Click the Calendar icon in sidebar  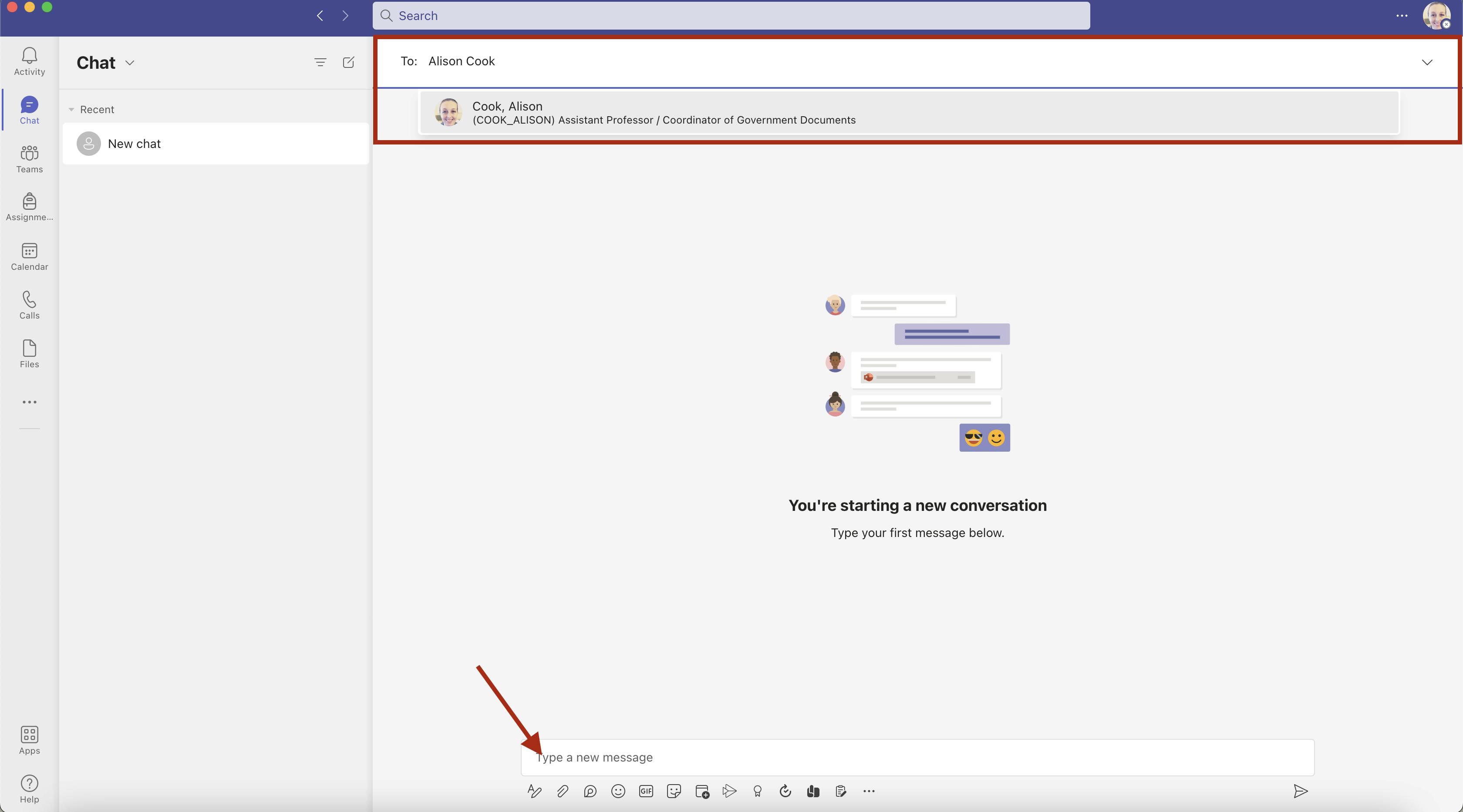(x=29, y=257)
